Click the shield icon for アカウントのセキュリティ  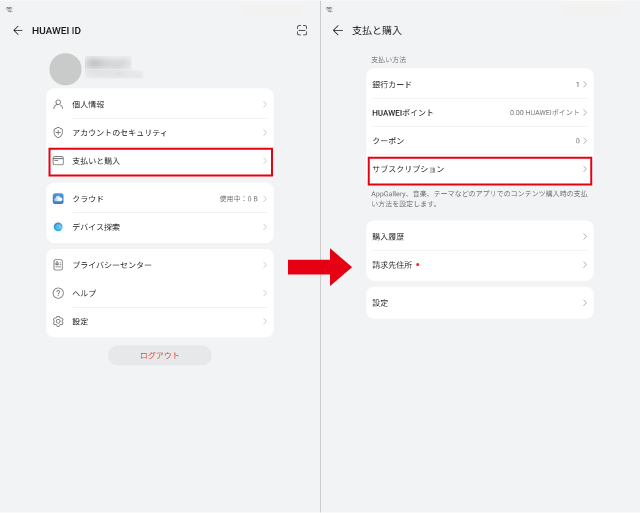(x=58, y=132)
